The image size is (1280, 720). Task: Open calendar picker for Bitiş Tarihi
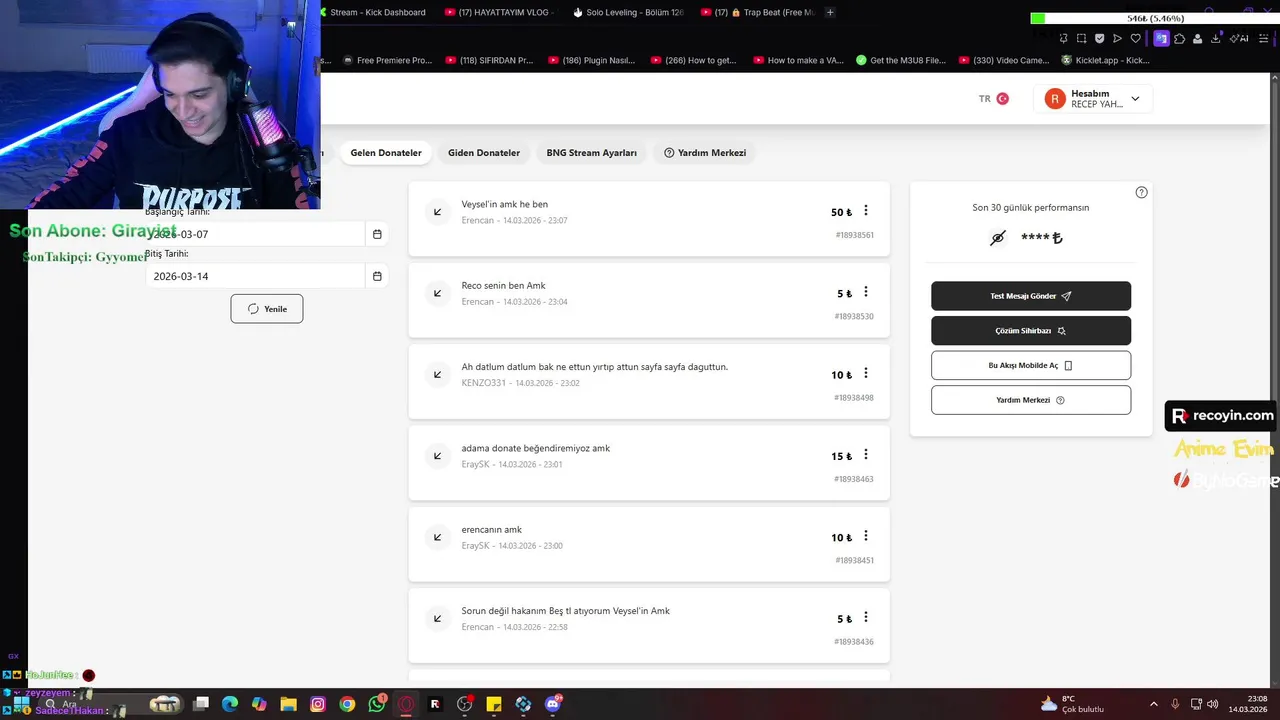pyautogui.click(x=377, y=276)
